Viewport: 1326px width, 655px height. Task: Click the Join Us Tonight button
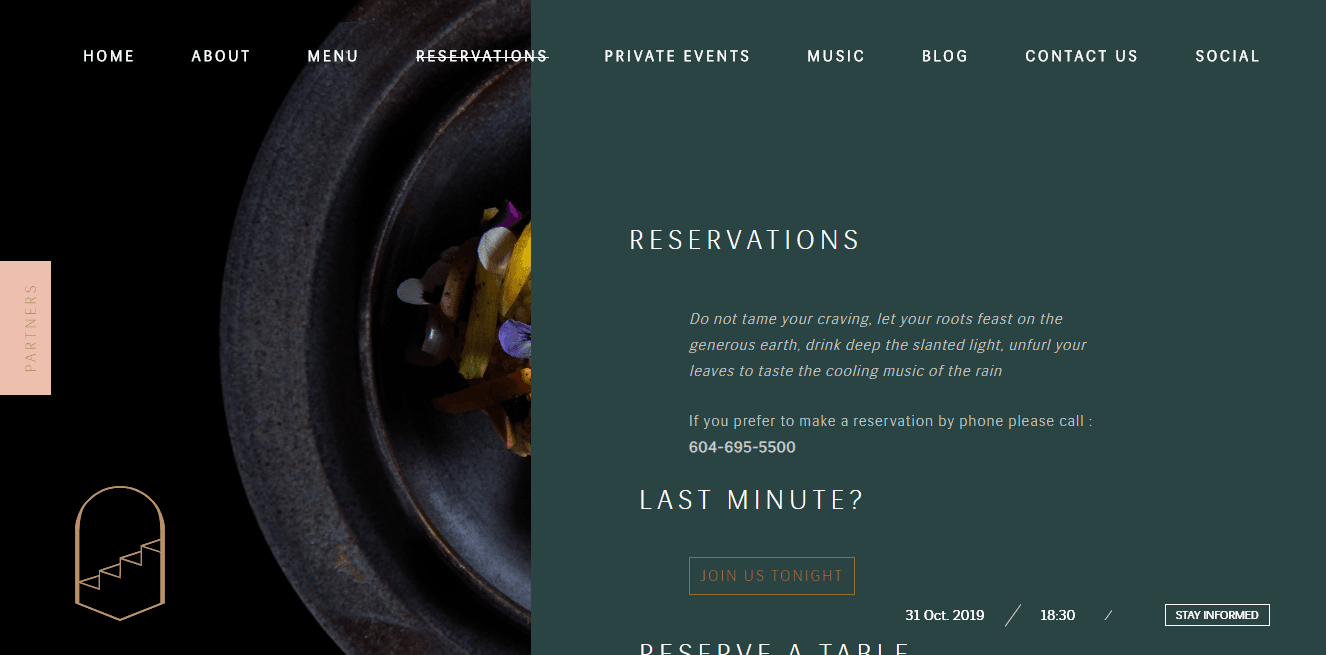point(772,576)
